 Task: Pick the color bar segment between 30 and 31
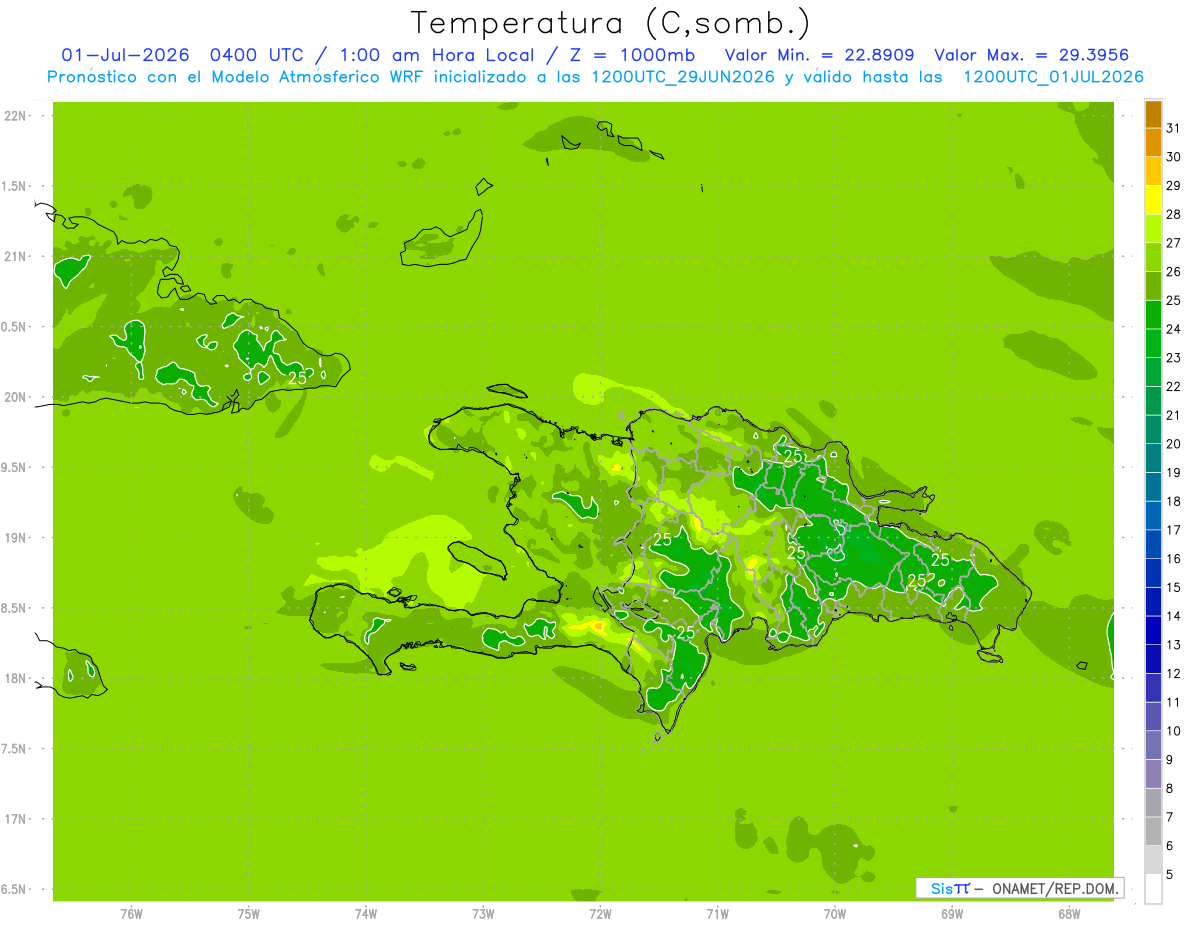(x=1153, y=143)
